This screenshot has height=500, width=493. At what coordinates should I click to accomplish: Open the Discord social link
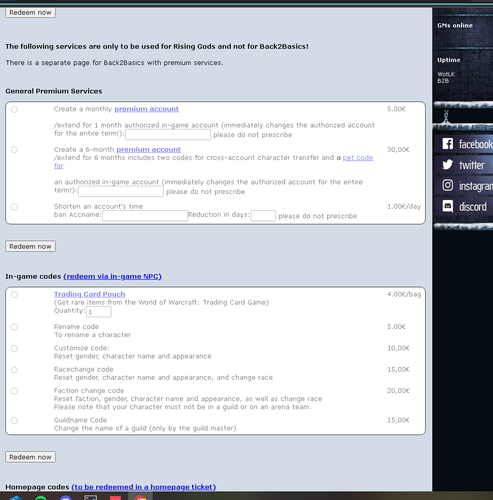point(464,206)
